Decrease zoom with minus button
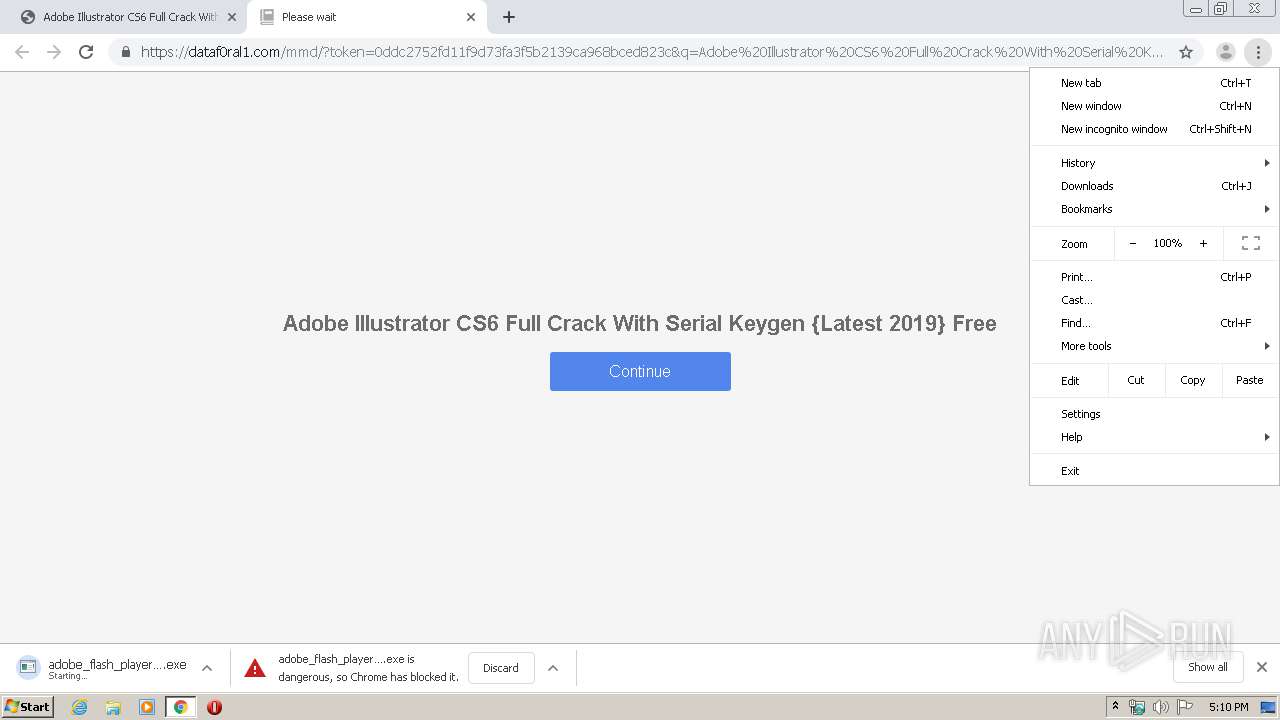Viewport: 1280px width, 720px height. (x=1132, y=243)
